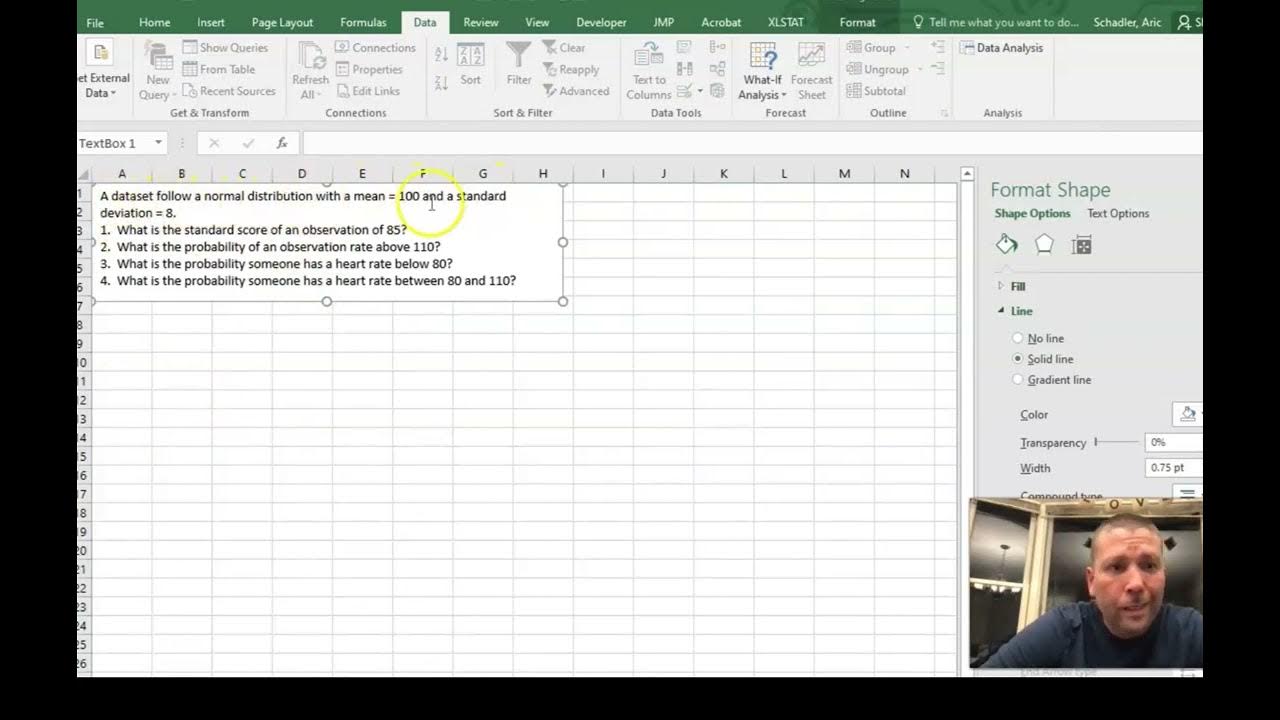Open the line Color picker dropdown
Screen dimensions: 1280x720
[1189, 414]
